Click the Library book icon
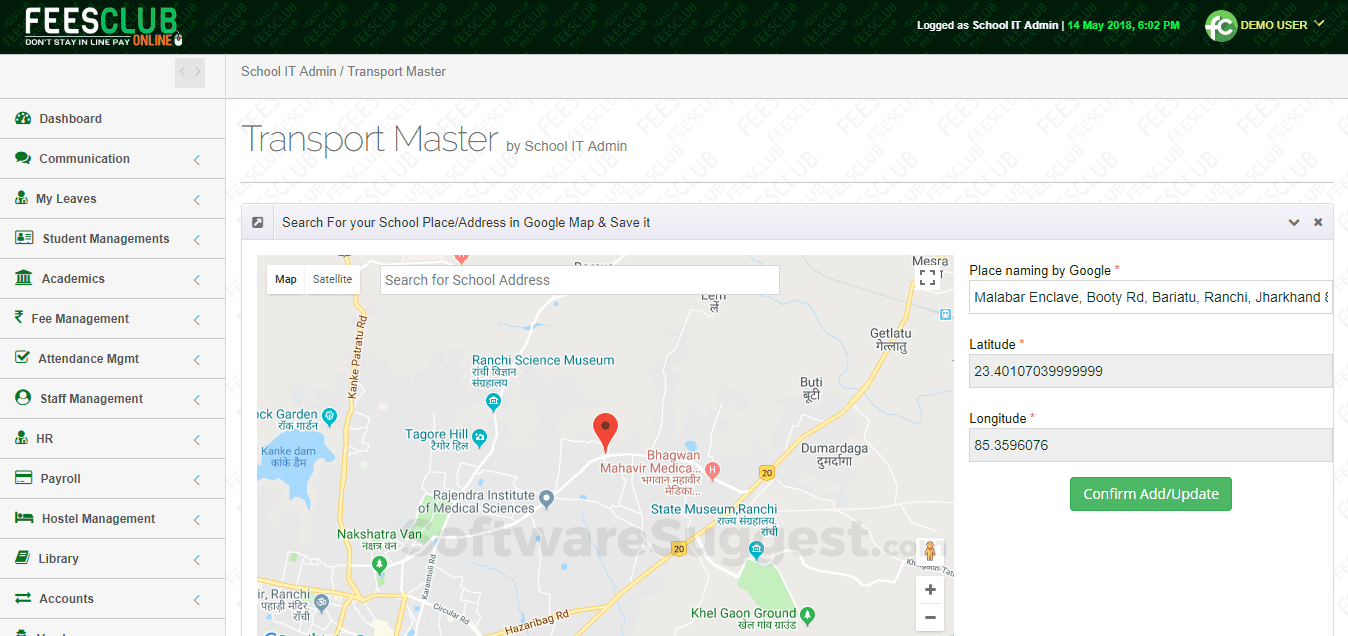This screenshot has width=1348, height=636. (x=23, y=558)
